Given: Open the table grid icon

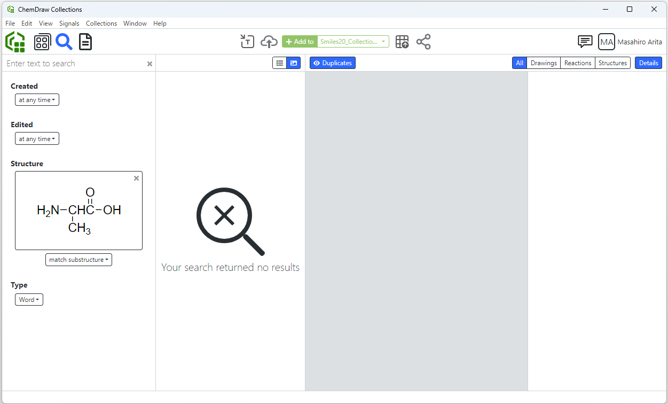Looking at the screenshot, I should (x=402, y=42).
